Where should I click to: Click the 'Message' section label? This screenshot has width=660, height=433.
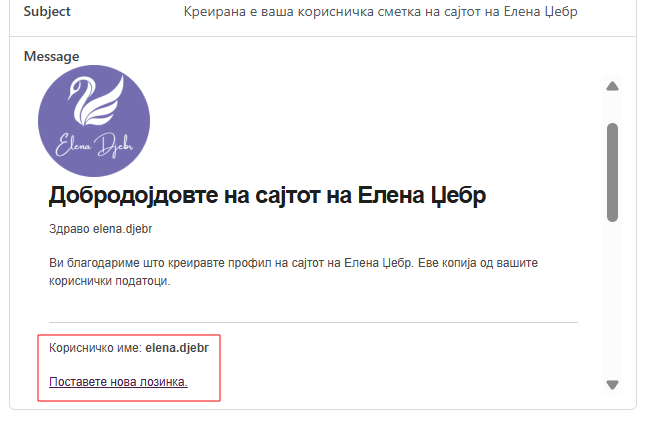52,57
